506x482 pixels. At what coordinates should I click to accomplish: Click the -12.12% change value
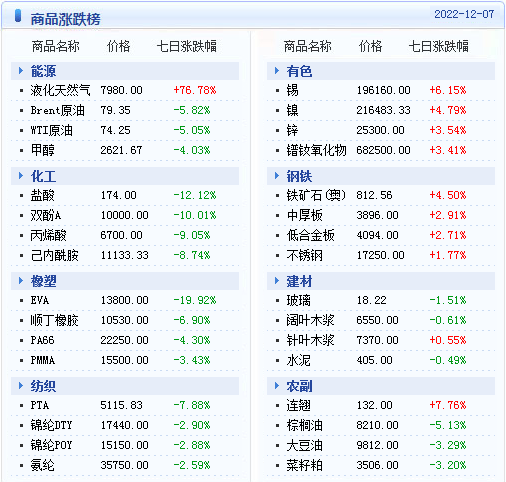[195, 195]
